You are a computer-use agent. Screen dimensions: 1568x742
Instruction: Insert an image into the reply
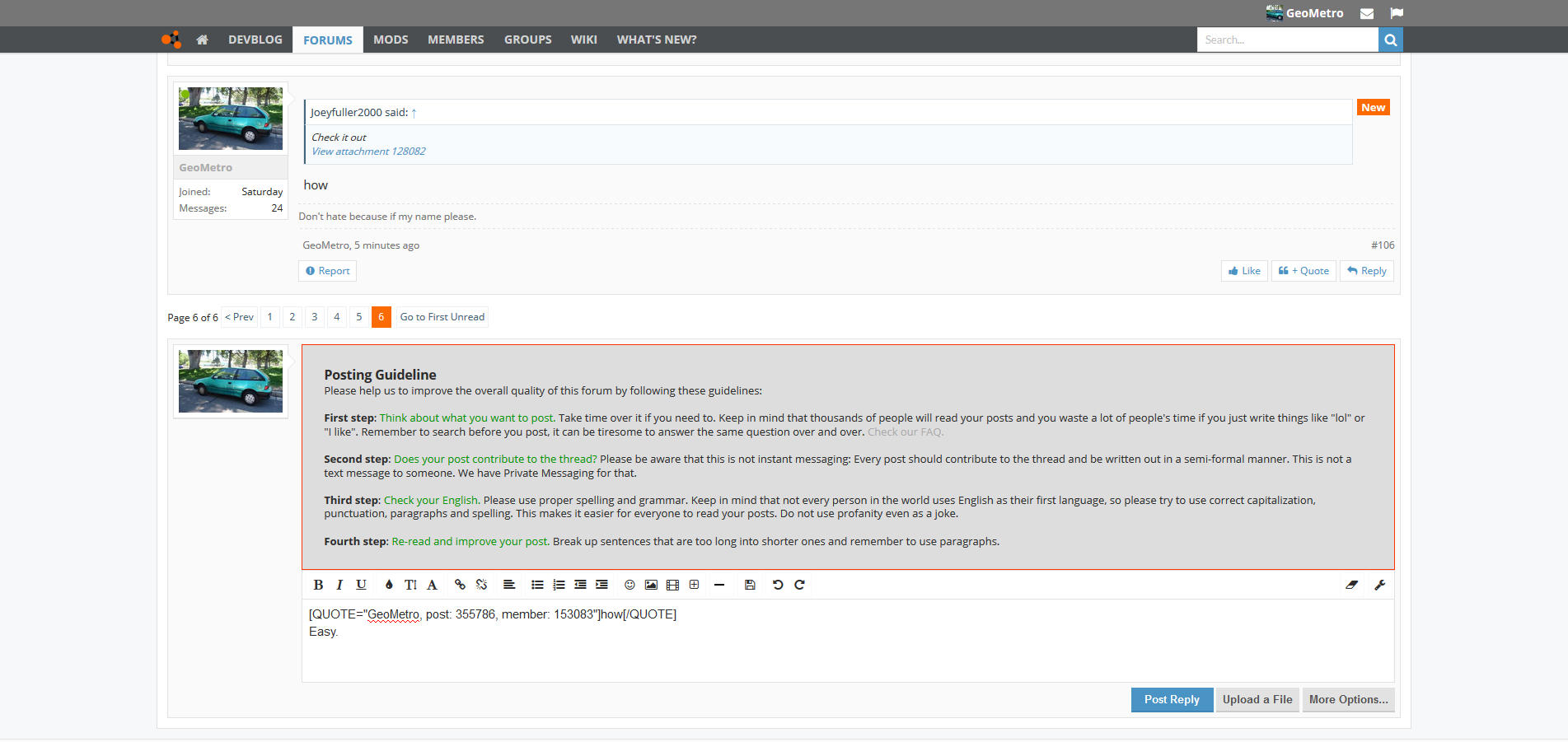click(x=651, y=585)
